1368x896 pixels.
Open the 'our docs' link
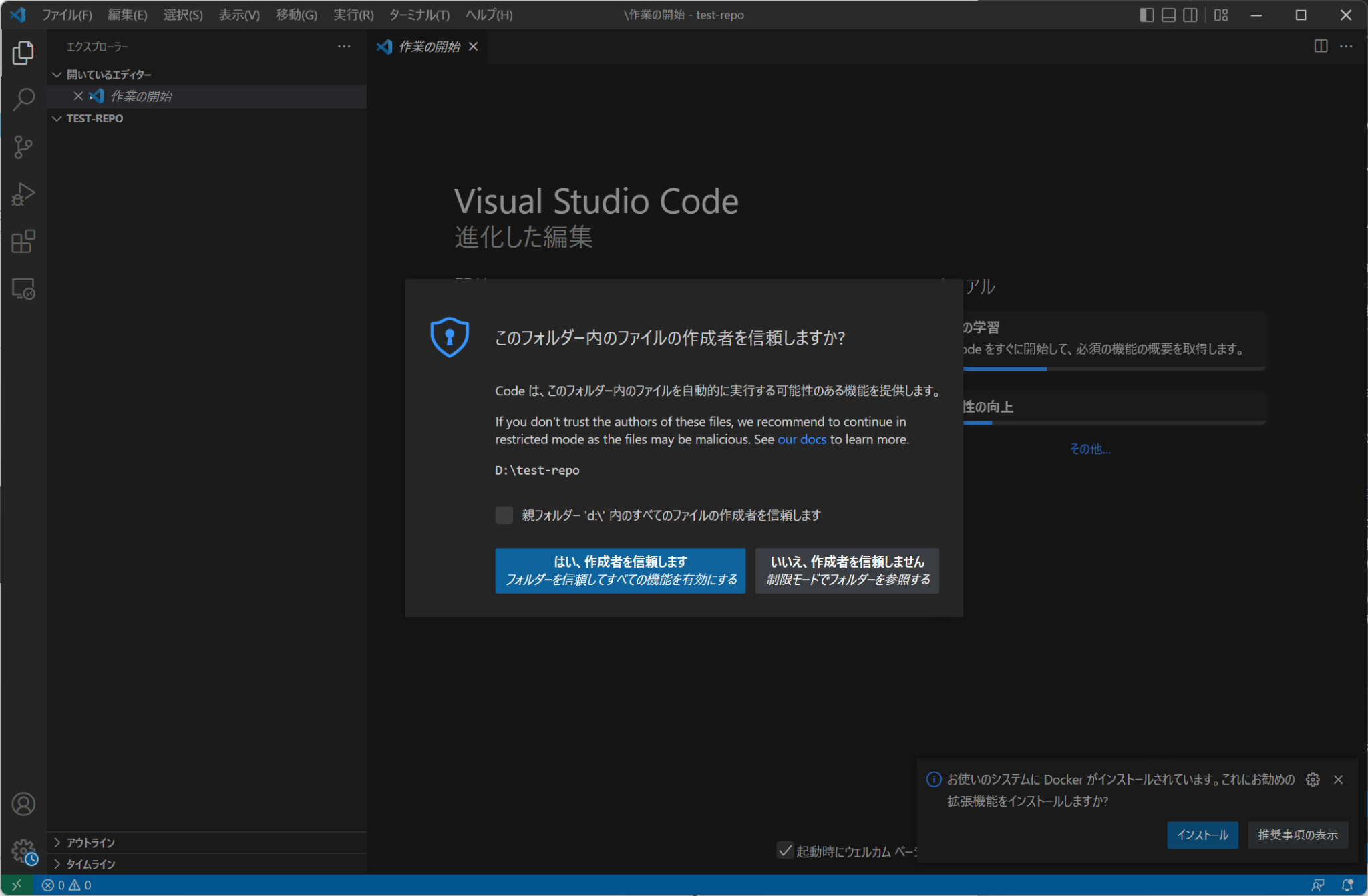pos(802,439)
